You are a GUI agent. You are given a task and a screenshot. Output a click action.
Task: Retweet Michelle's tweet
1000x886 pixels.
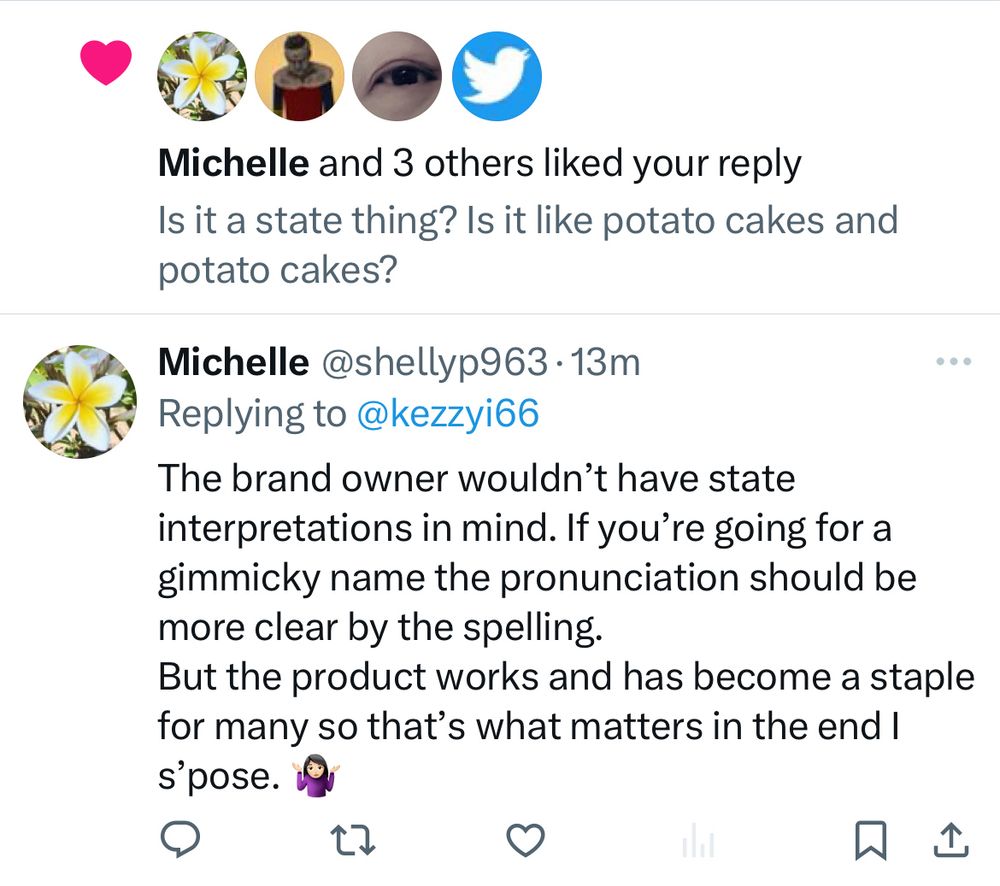pos(354,841)
